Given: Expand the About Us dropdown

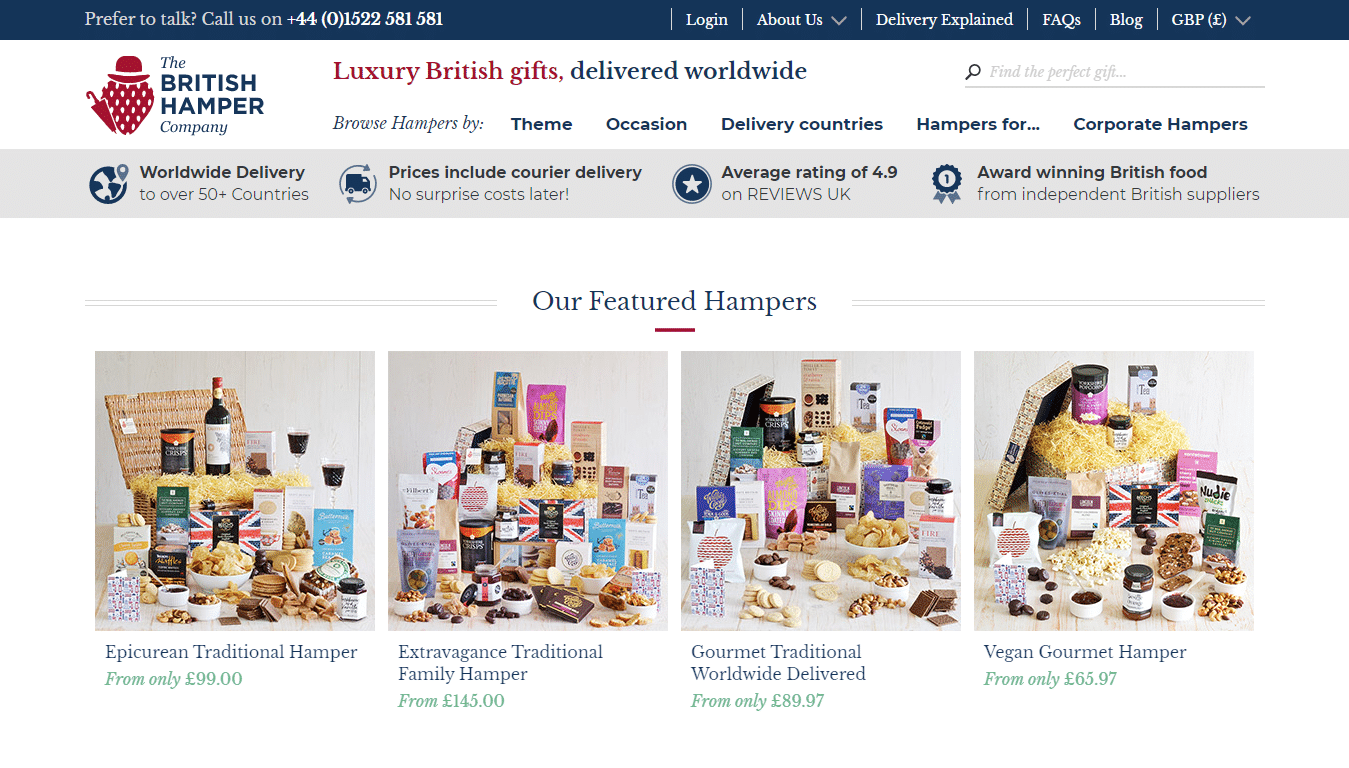Looking at the screenshot, I should point(801,20).
